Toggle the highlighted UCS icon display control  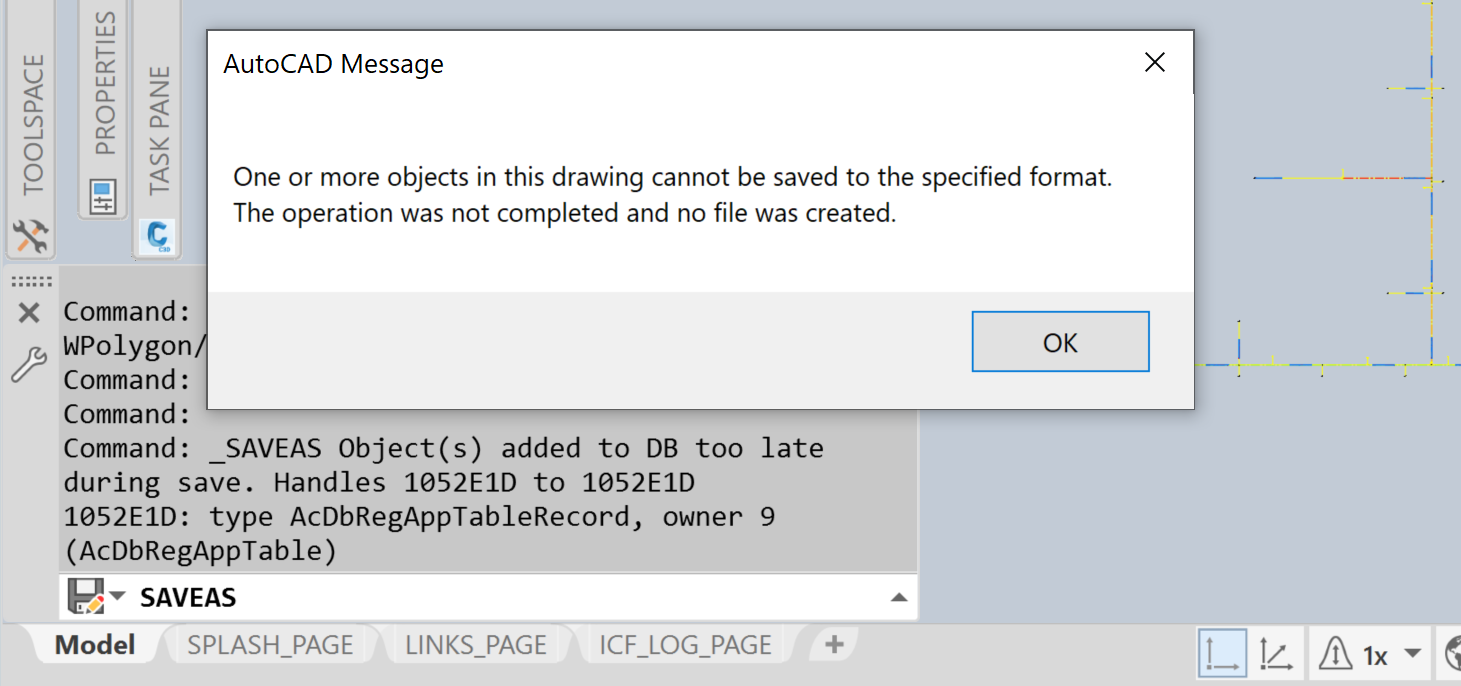[x=1222, y=654]
